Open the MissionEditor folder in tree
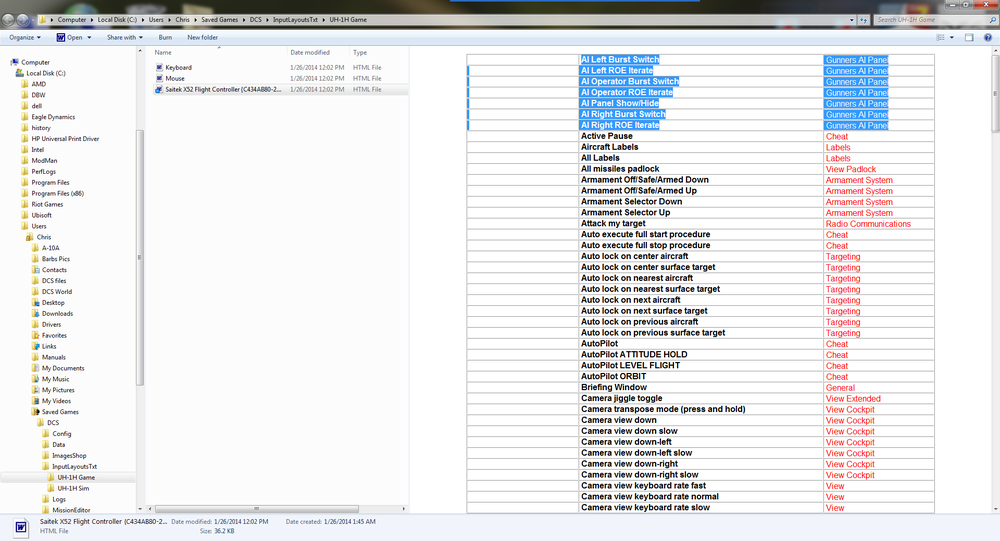Image resolution: width=1000 pixels, height=541 pixels. click(x=71, y=510)
